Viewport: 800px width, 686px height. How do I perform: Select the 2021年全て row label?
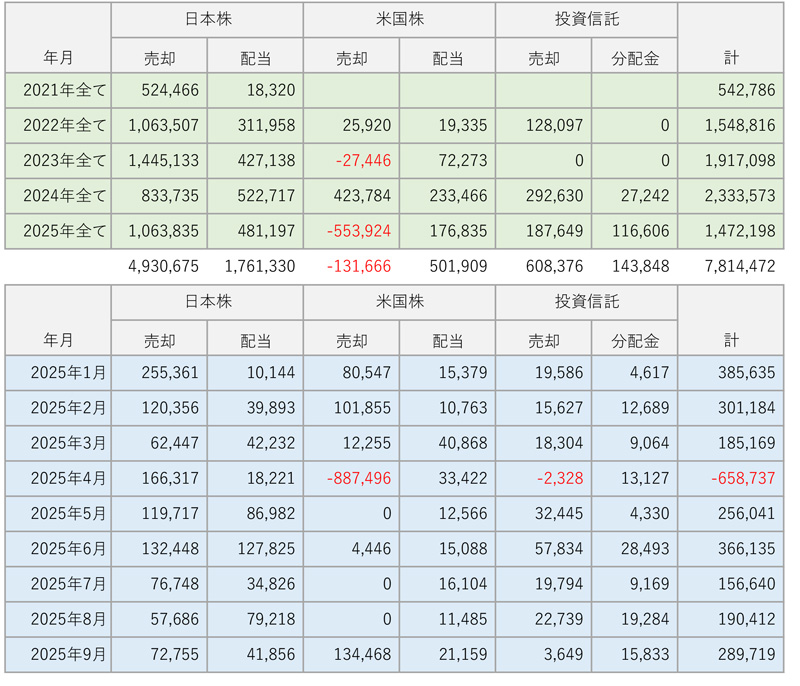coord(69,90)
